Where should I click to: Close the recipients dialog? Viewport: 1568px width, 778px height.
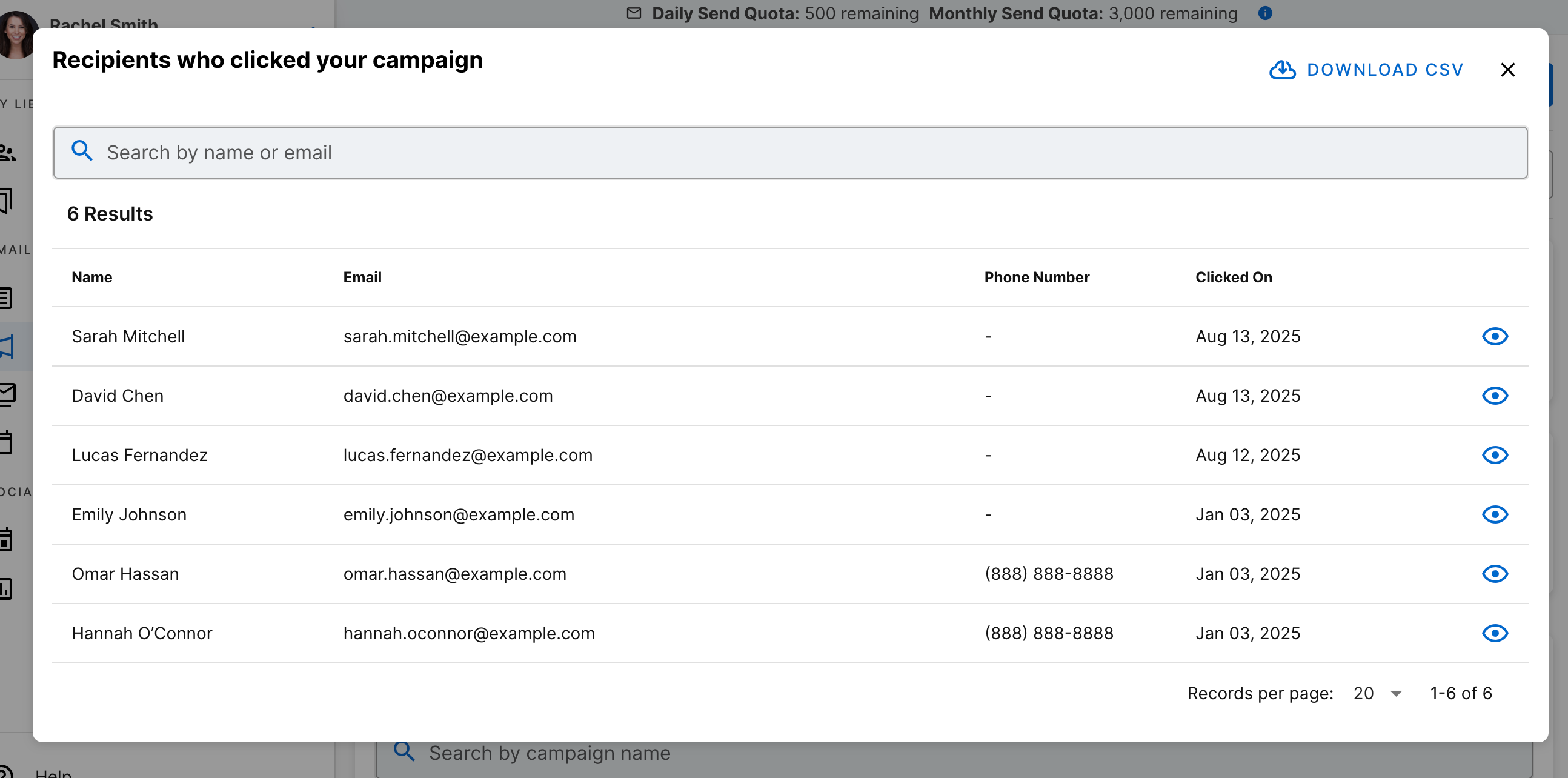[x=1507, y=70]
